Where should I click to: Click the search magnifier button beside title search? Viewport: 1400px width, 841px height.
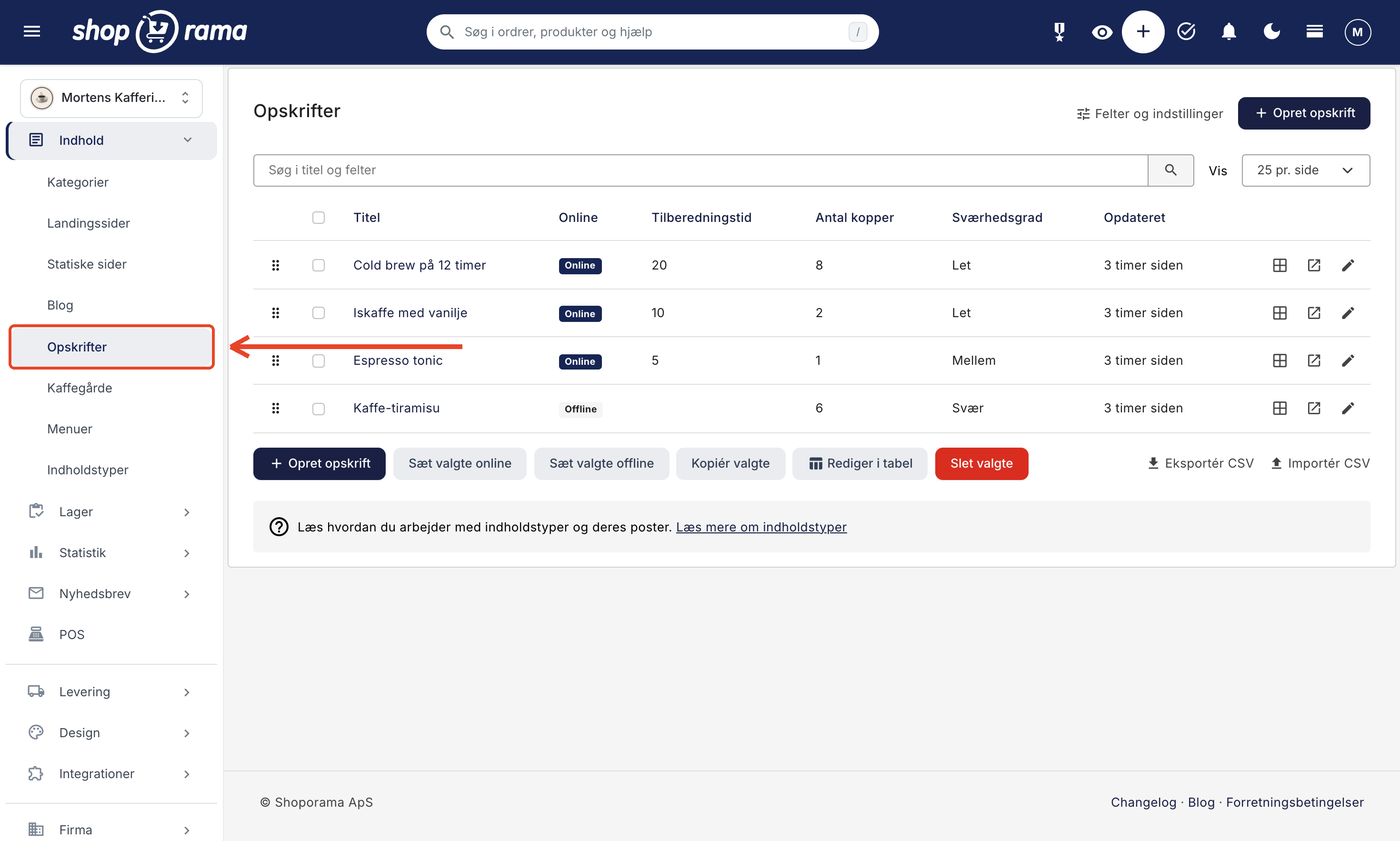point(1171,170)
